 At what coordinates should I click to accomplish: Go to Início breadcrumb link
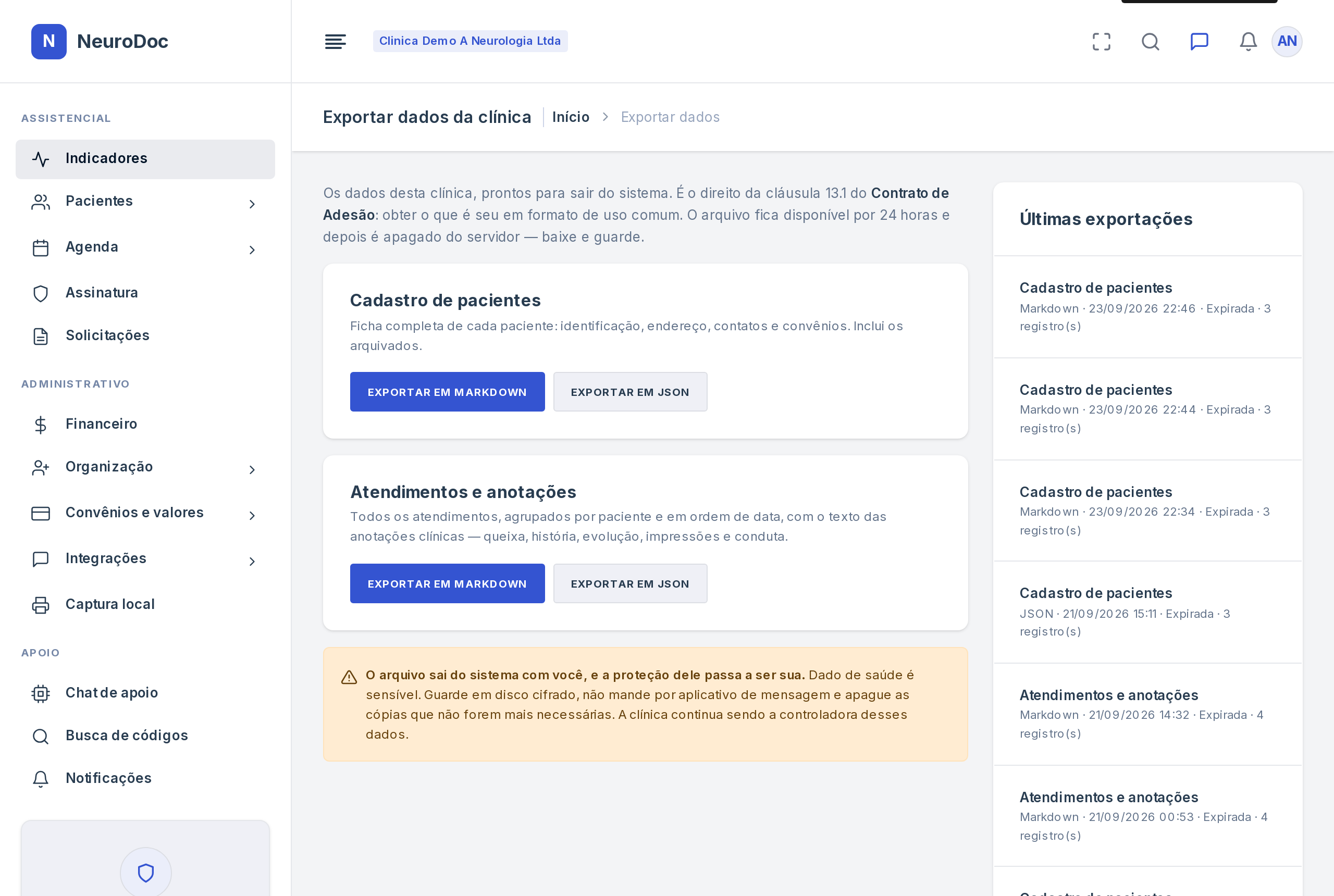click(x=571, y=117)
